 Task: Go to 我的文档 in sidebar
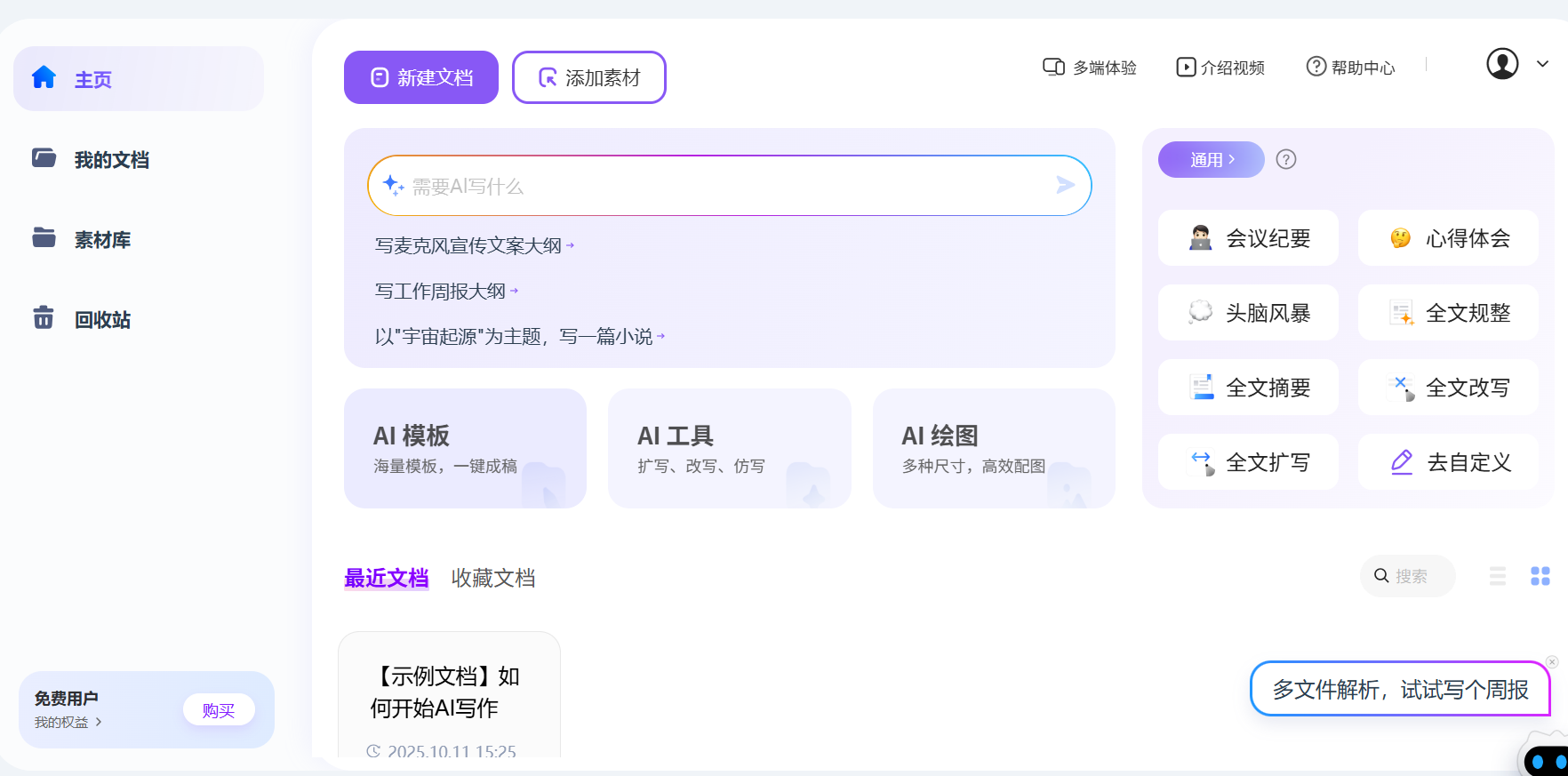(x=110, y=160)
